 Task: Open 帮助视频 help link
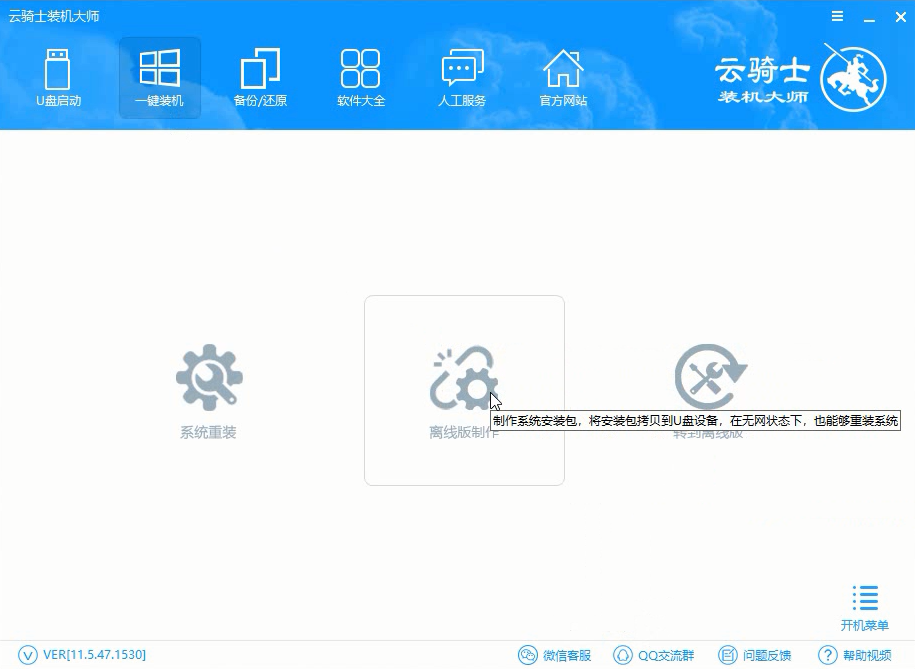pyautogui.click(x=855, y=655)
